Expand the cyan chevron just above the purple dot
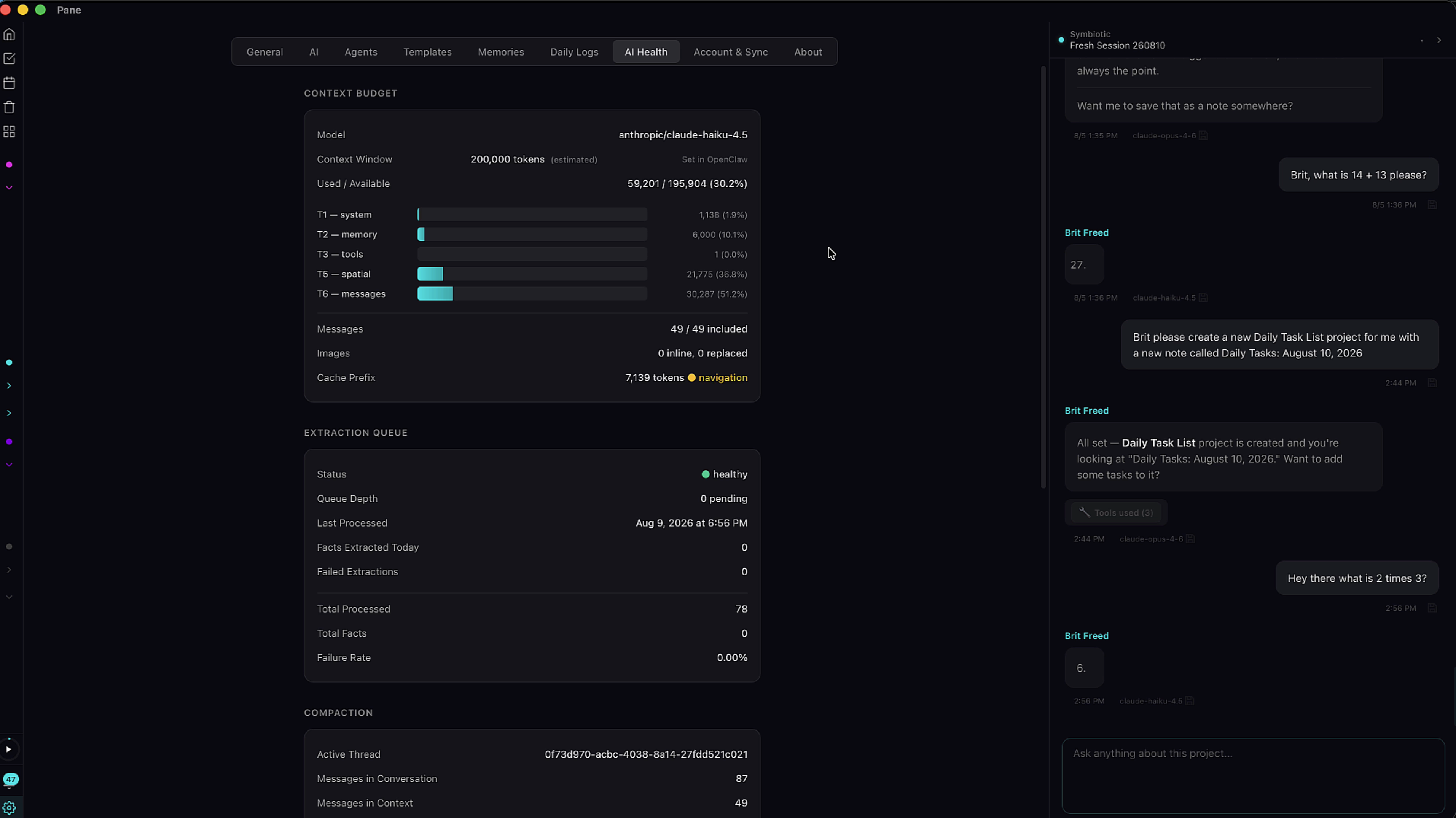Viewport: 1456px width, 818px height. [x=9, y=414]
